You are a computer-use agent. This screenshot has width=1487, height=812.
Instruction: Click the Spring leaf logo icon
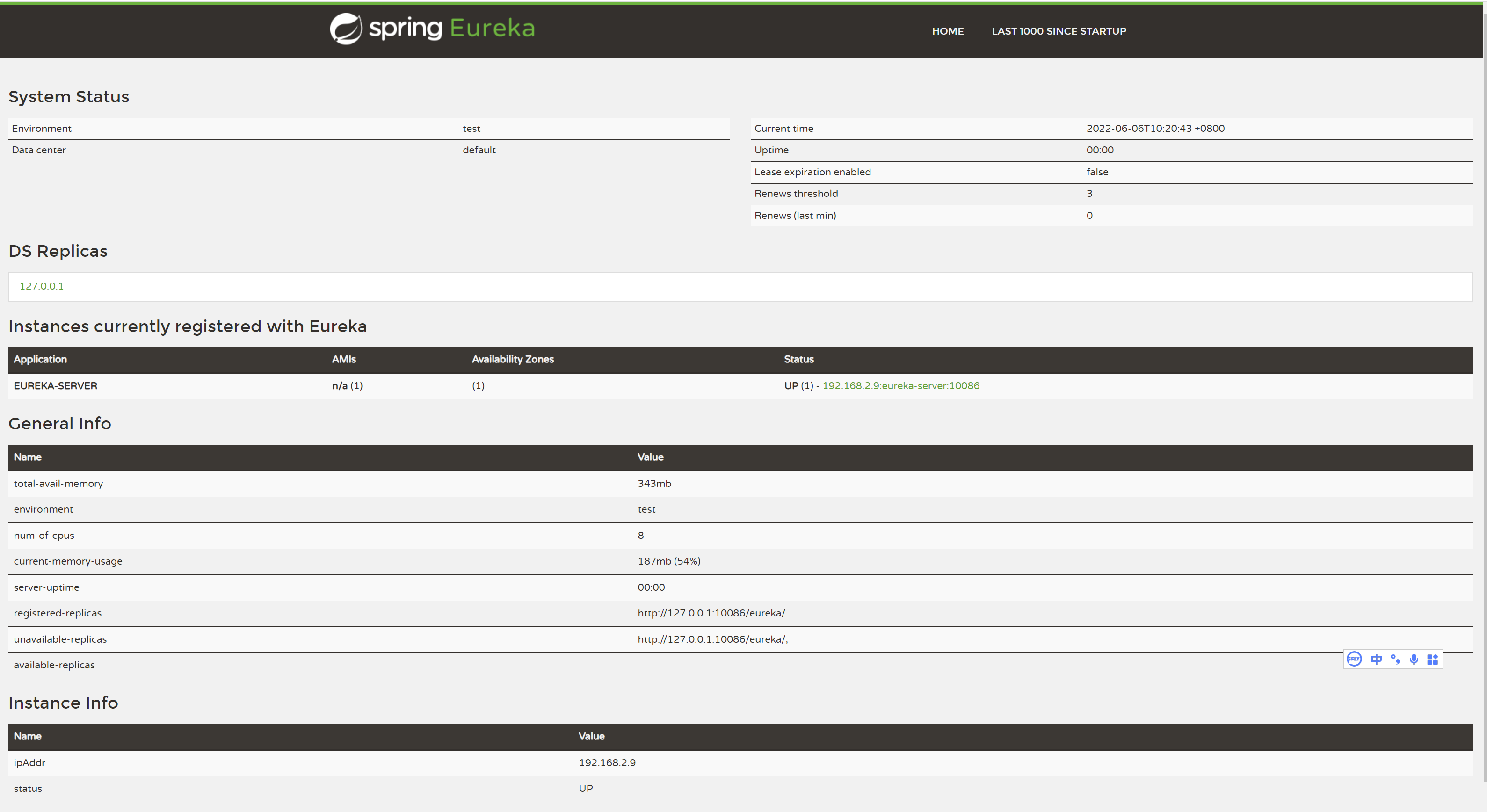tap(346, 29)
